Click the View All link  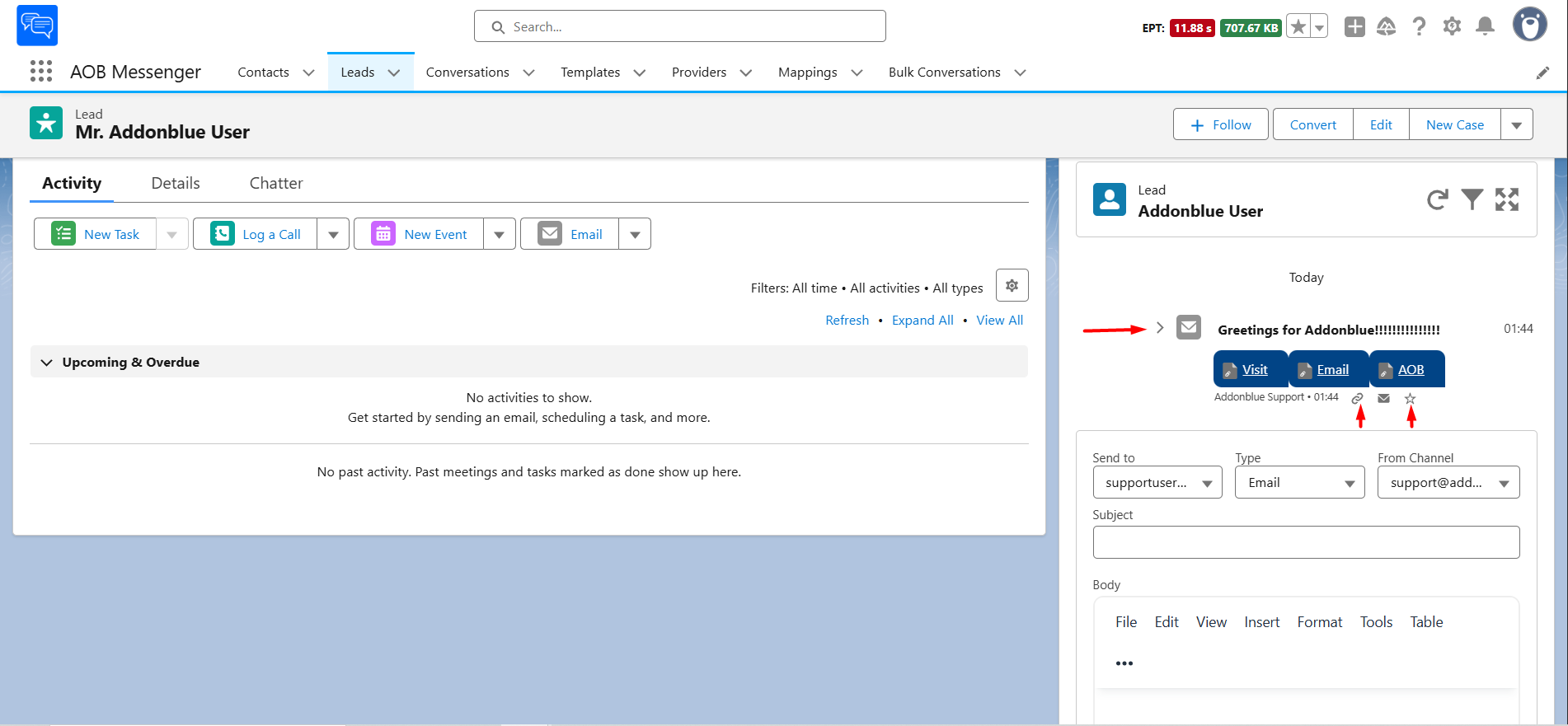tap(999, 320)
